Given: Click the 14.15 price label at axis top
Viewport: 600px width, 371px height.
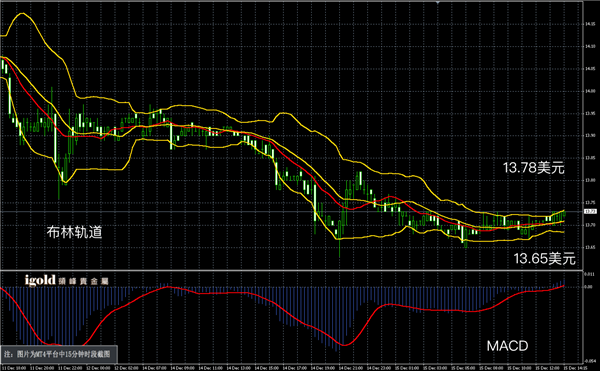Looking at the screenshot, I should tap(590, 24).
